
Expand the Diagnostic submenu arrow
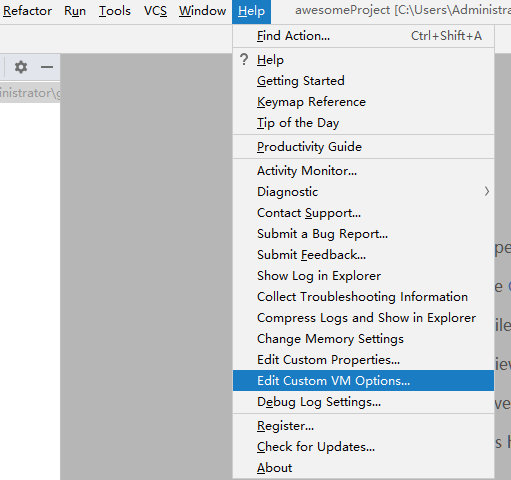point(487,191)
